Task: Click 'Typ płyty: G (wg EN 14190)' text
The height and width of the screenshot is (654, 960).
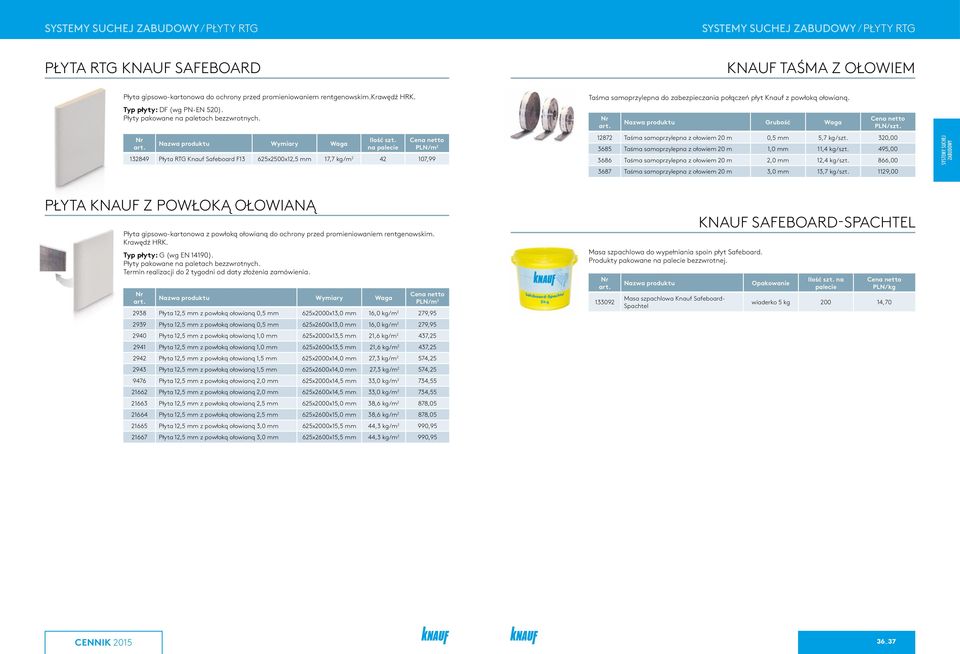Action: click(x=168, y=255)
